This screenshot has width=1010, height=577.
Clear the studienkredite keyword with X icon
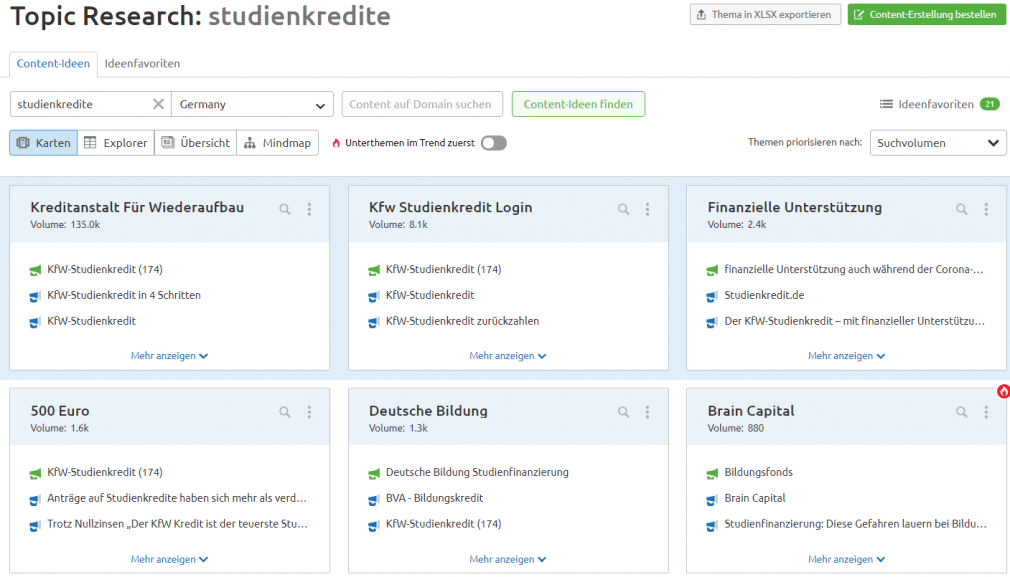pyautogui.click(x=158, y=104)
